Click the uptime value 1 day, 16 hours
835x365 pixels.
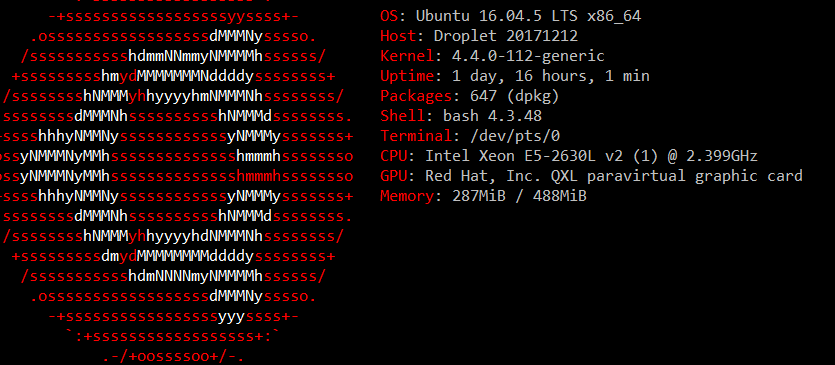(519, 77)
